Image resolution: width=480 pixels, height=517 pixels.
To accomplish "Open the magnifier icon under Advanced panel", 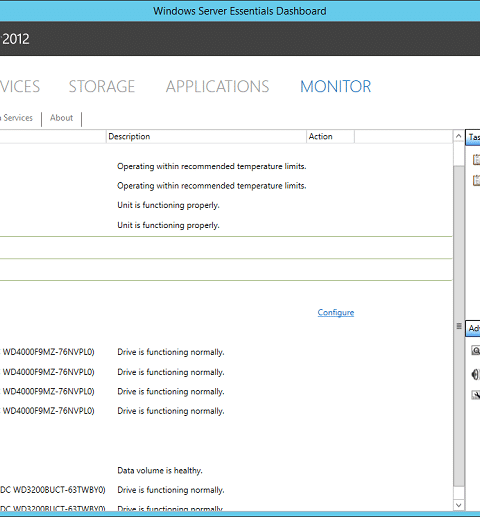I will [476, 351].
